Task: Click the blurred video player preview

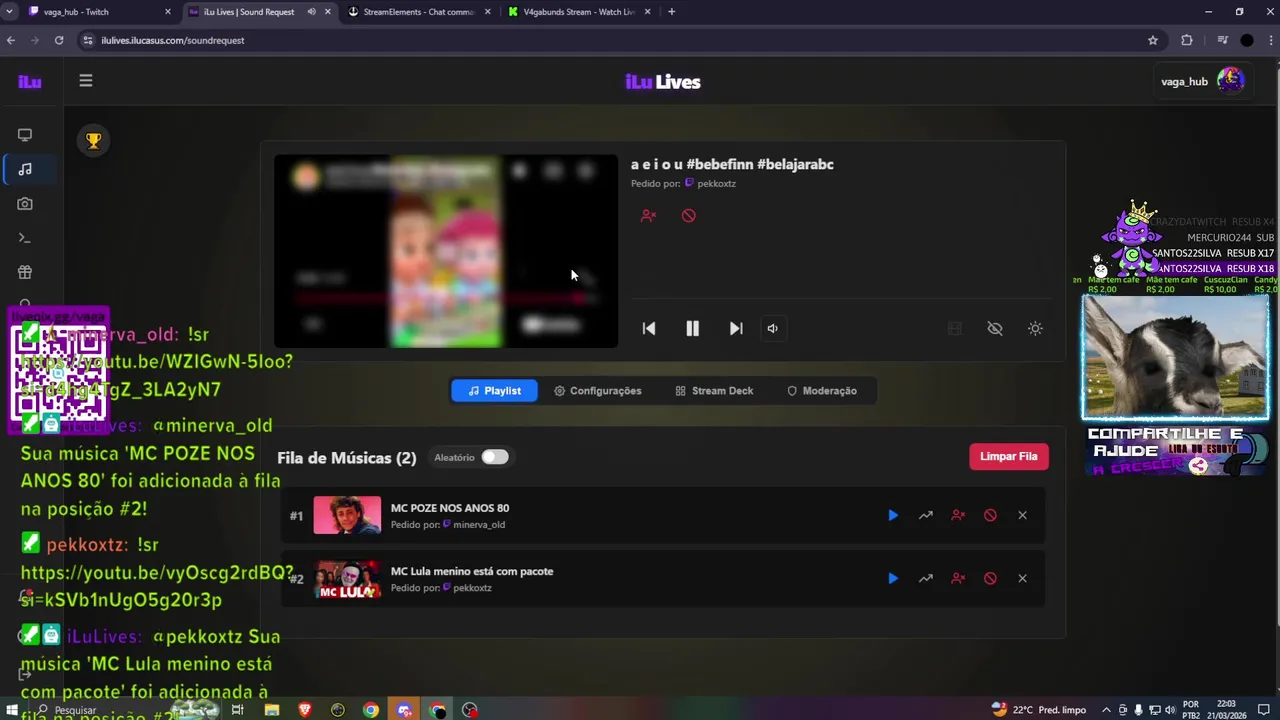Action: 446,251
